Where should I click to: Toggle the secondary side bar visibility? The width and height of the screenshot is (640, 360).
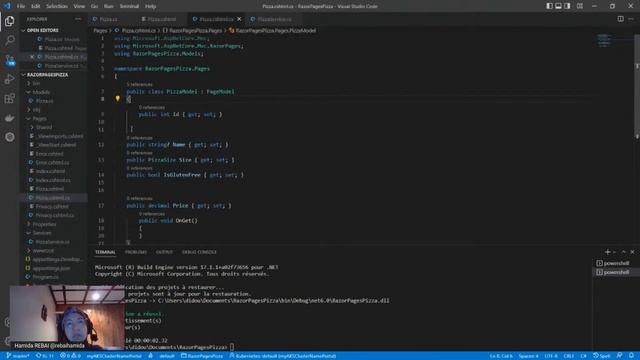567,6
